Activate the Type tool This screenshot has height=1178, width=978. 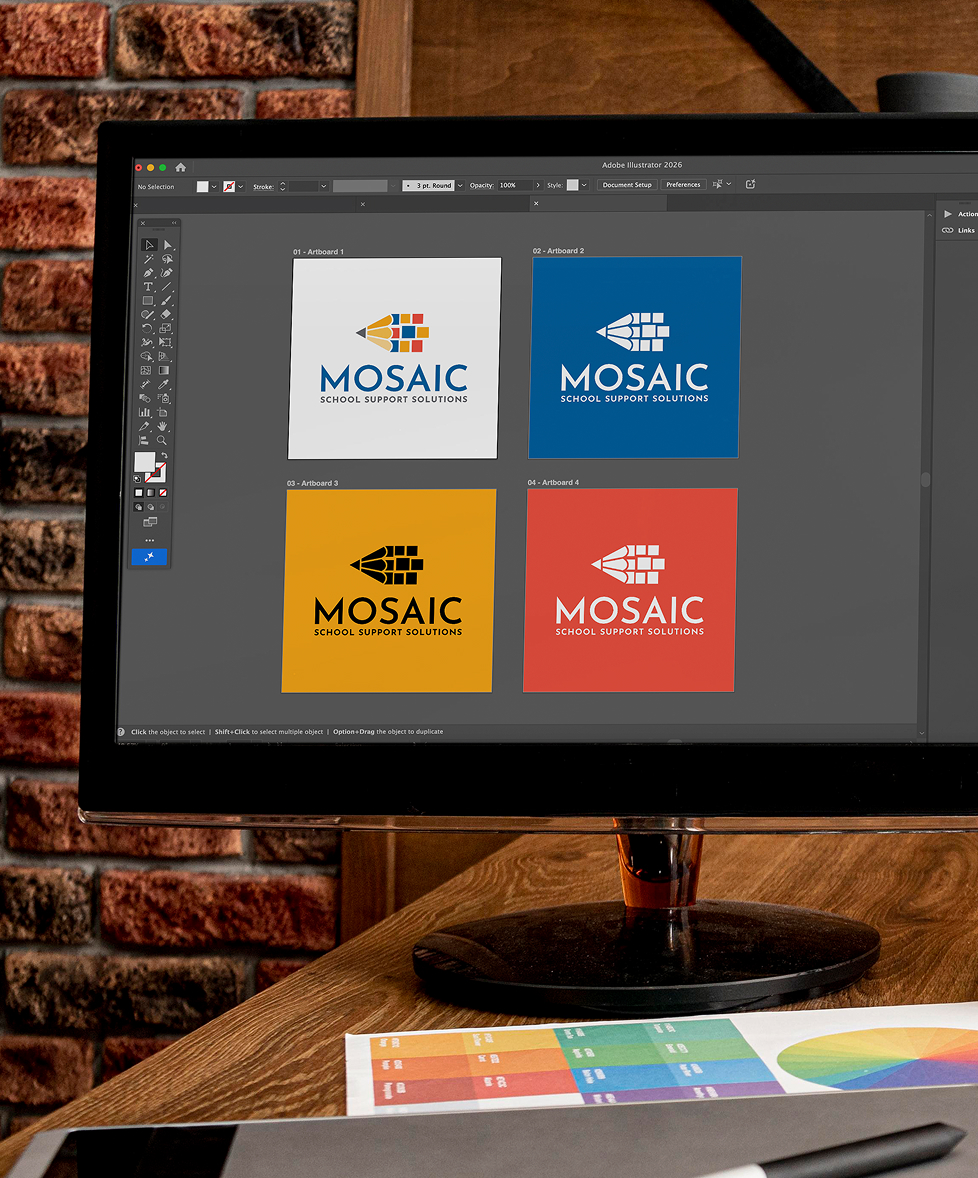tap(147, 287)
